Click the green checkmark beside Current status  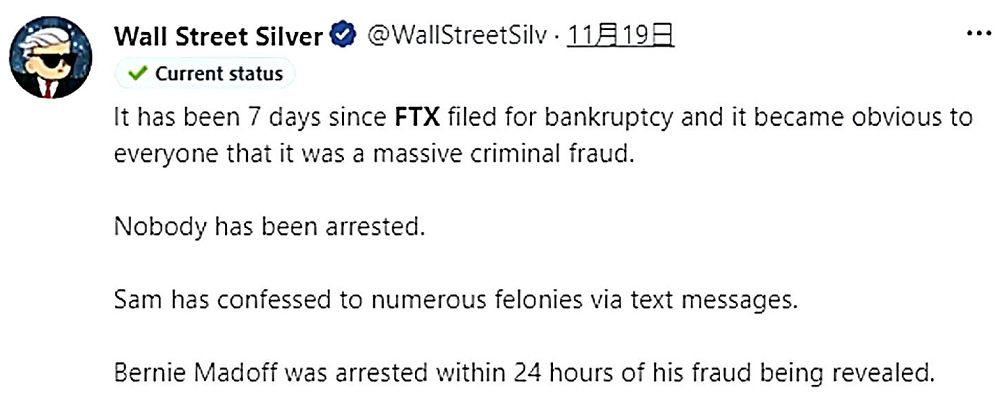click(137, 73)
